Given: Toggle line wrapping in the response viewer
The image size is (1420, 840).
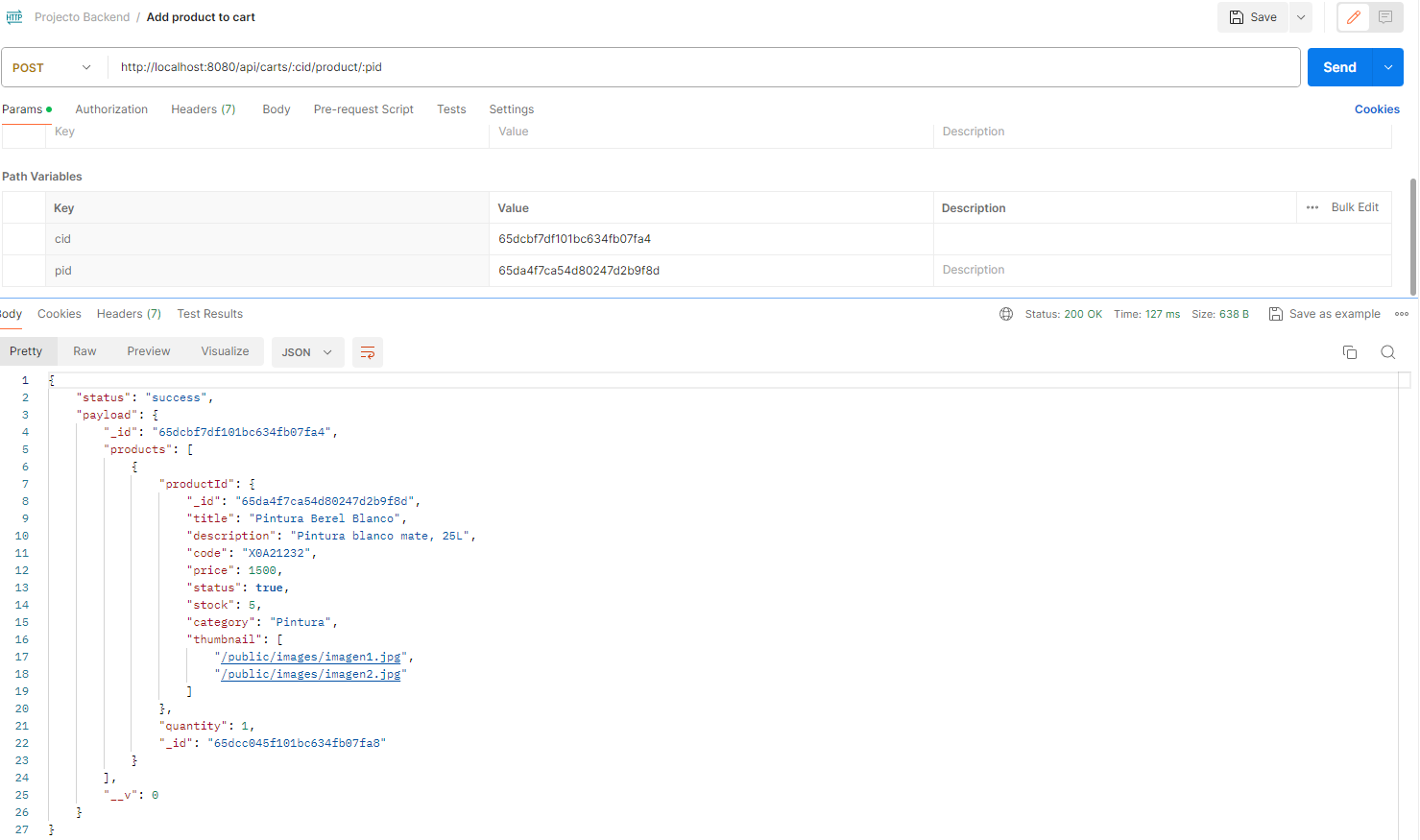Looking at the screenshot, I should [x=368, y=351].
